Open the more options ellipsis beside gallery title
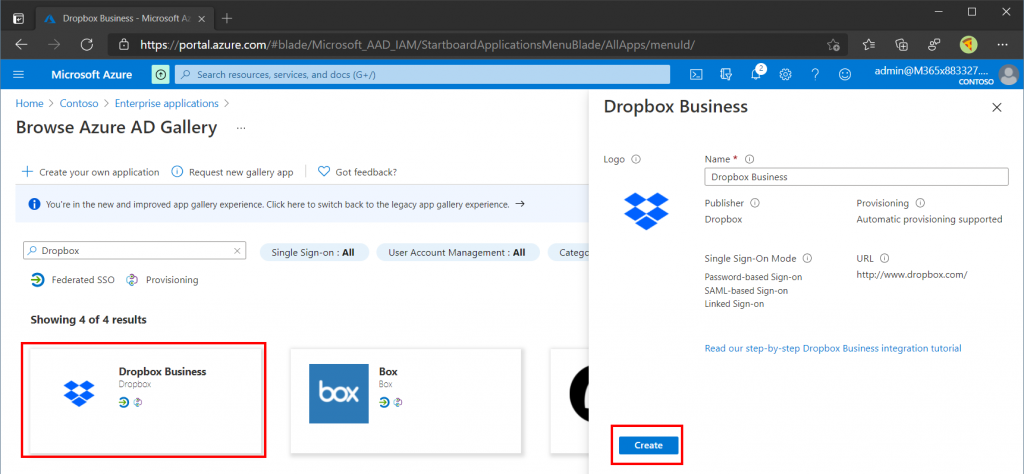The height and width of the screenshot is (474, 1024). [x=241, y=128]
